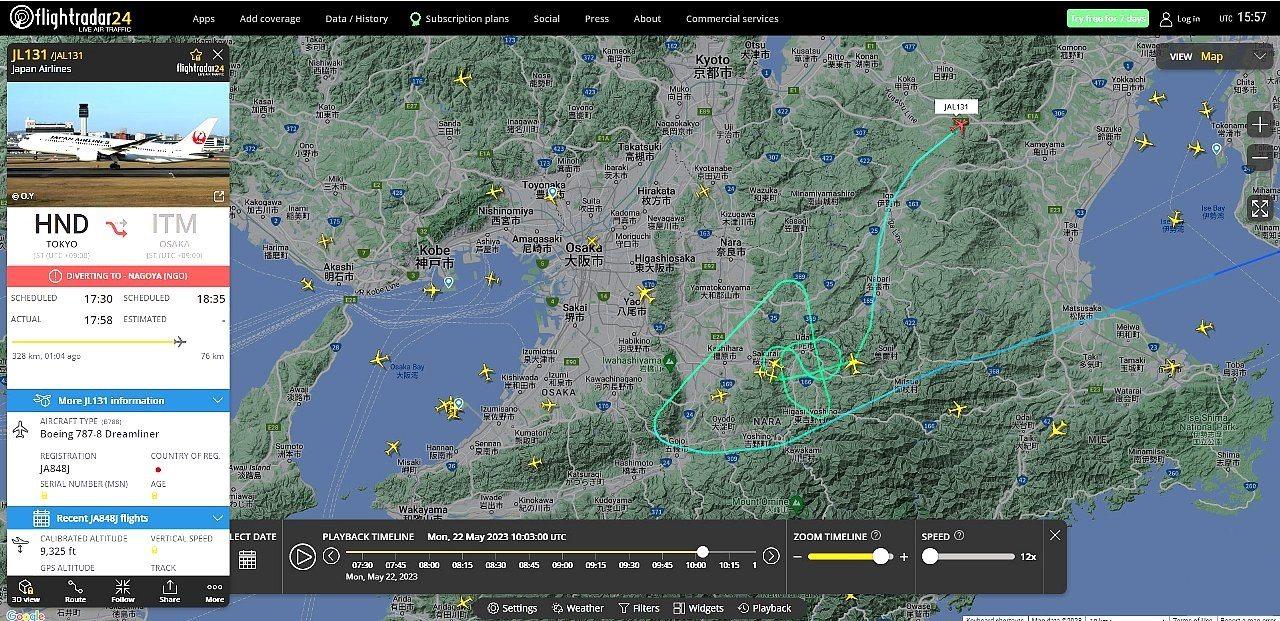The image size is (1280, 621).
Task: Open flight Filters
Action: tap(639, 608)
